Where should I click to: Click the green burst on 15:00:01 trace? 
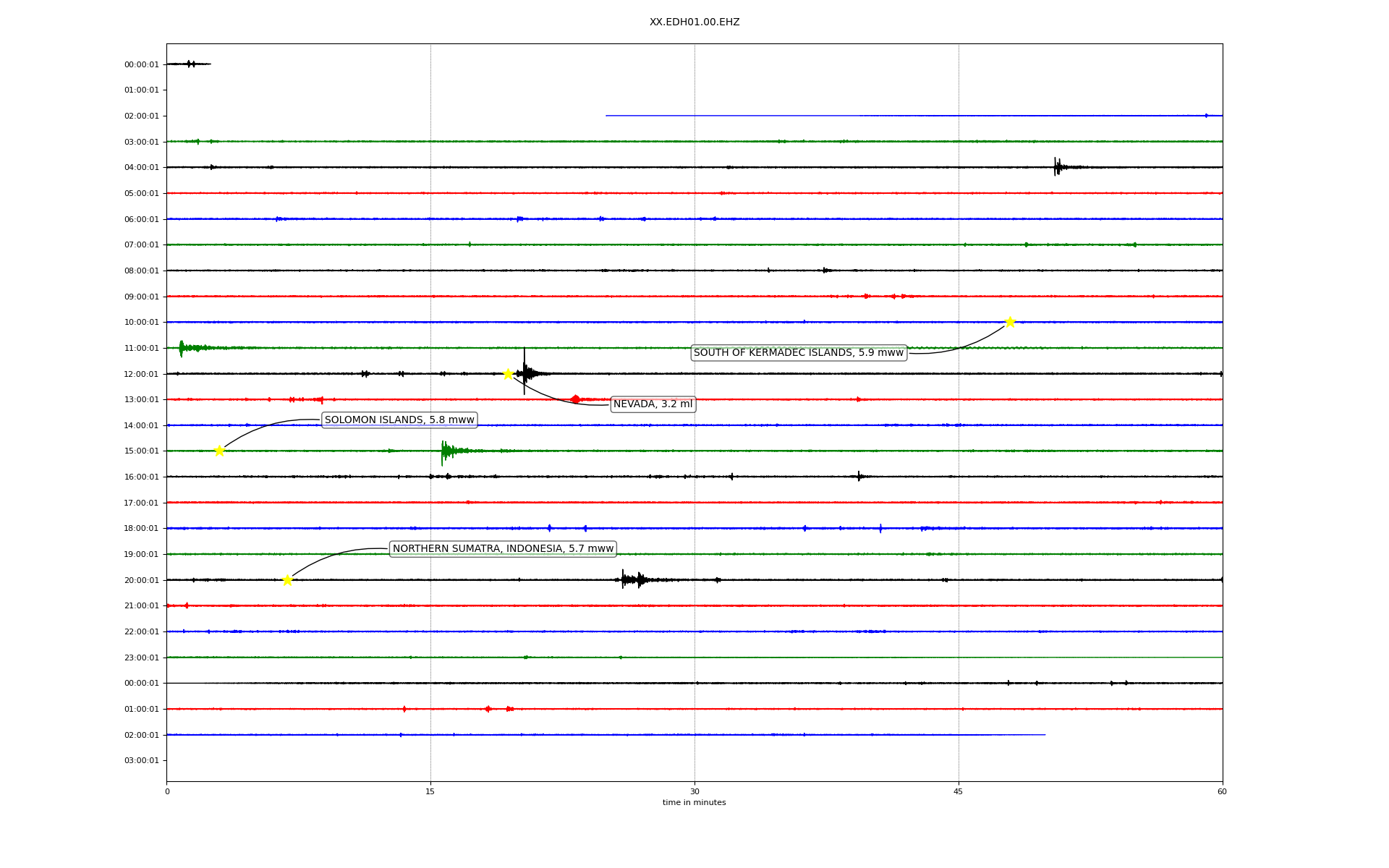point(447,451)
